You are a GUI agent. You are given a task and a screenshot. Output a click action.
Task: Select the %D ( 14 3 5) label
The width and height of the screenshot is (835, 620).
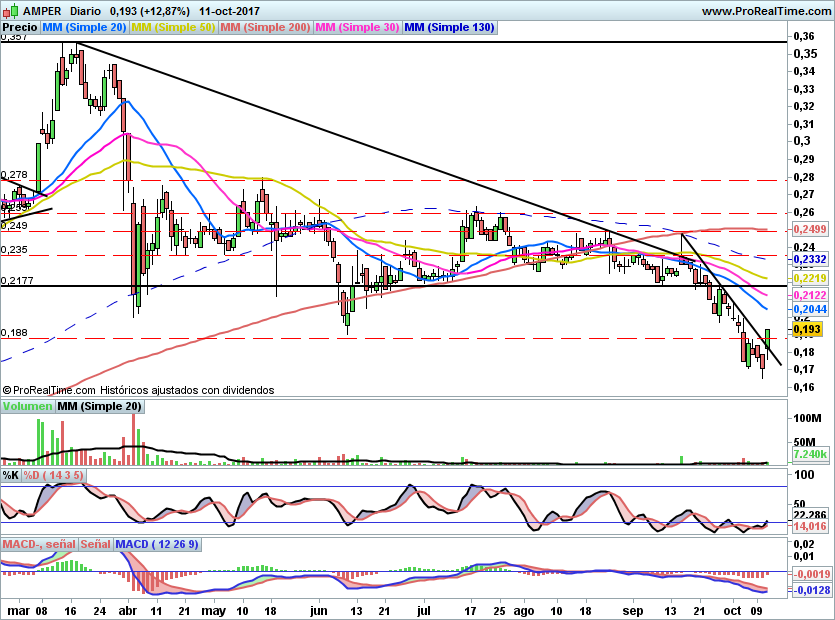tap(53, 475)
